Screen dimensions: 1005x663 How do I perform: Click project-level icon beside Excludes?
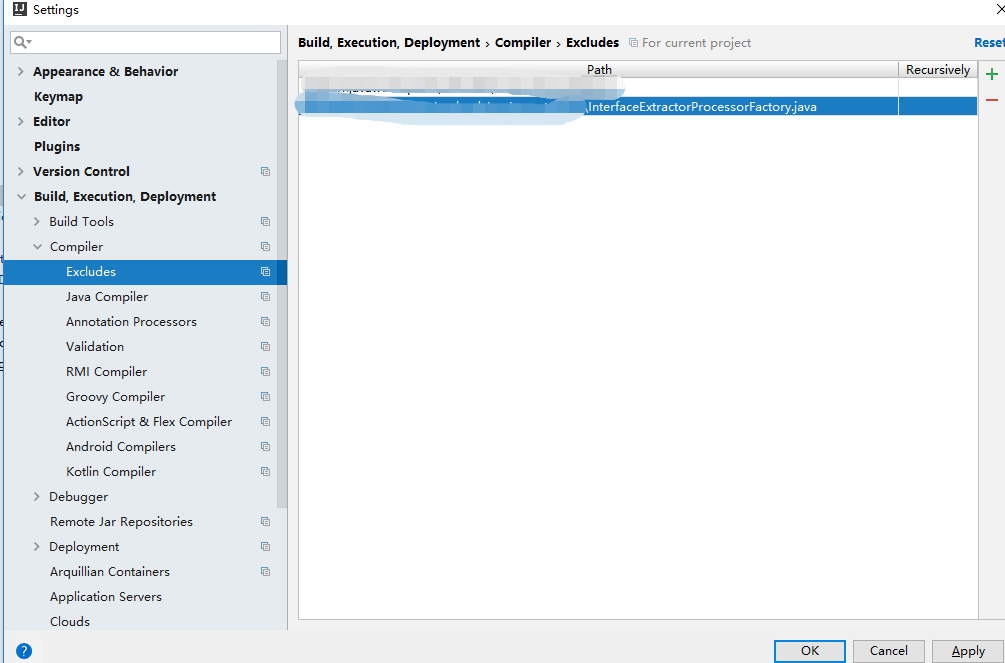(x=265, y=272)
